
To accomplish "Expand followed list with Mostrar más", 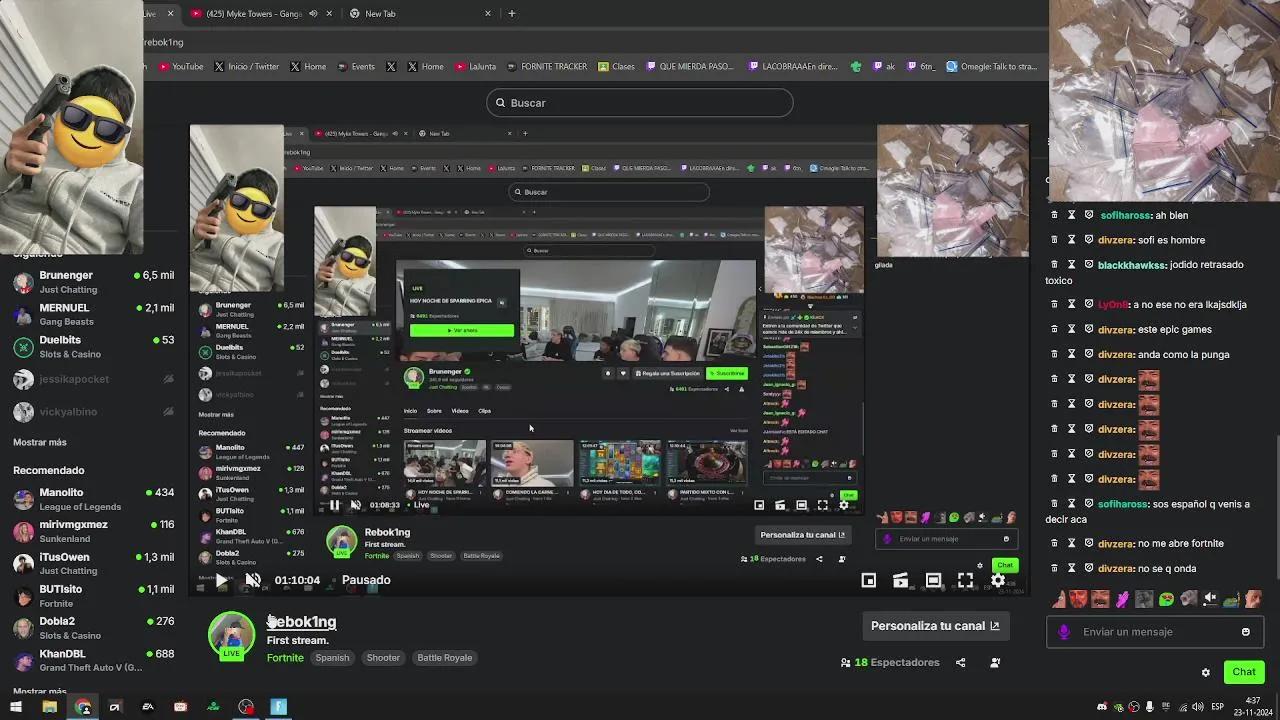I will pos(40,442).
